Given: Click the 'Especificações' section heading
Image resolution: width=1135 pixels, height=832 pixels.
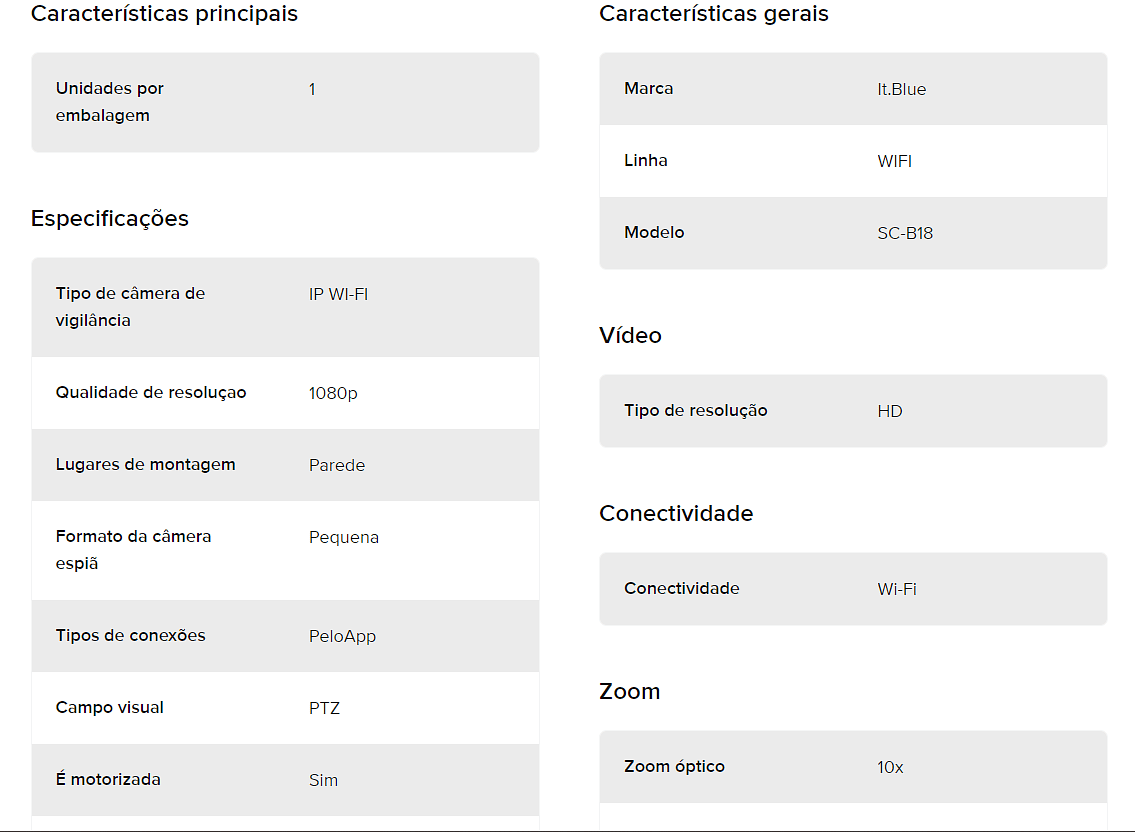Looking at the screenshot, I should (109, 219).
